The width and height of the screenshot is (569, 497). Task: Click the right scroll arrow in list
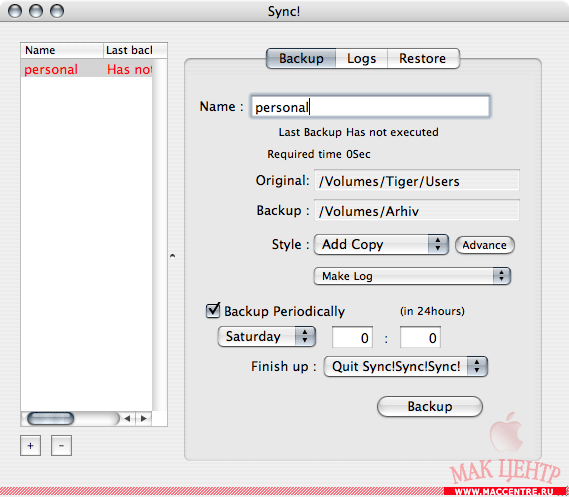(x=144, y=419)
